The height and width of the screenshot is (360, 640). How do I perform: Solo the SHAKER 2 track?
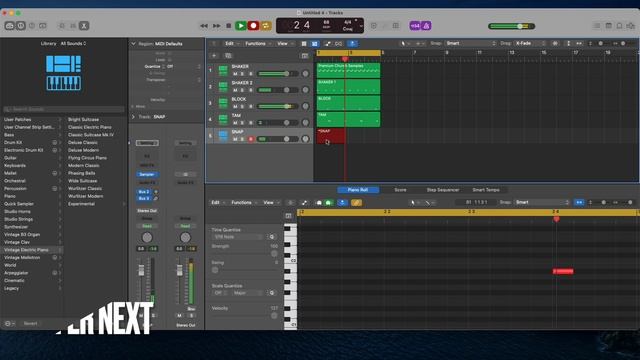242,90
